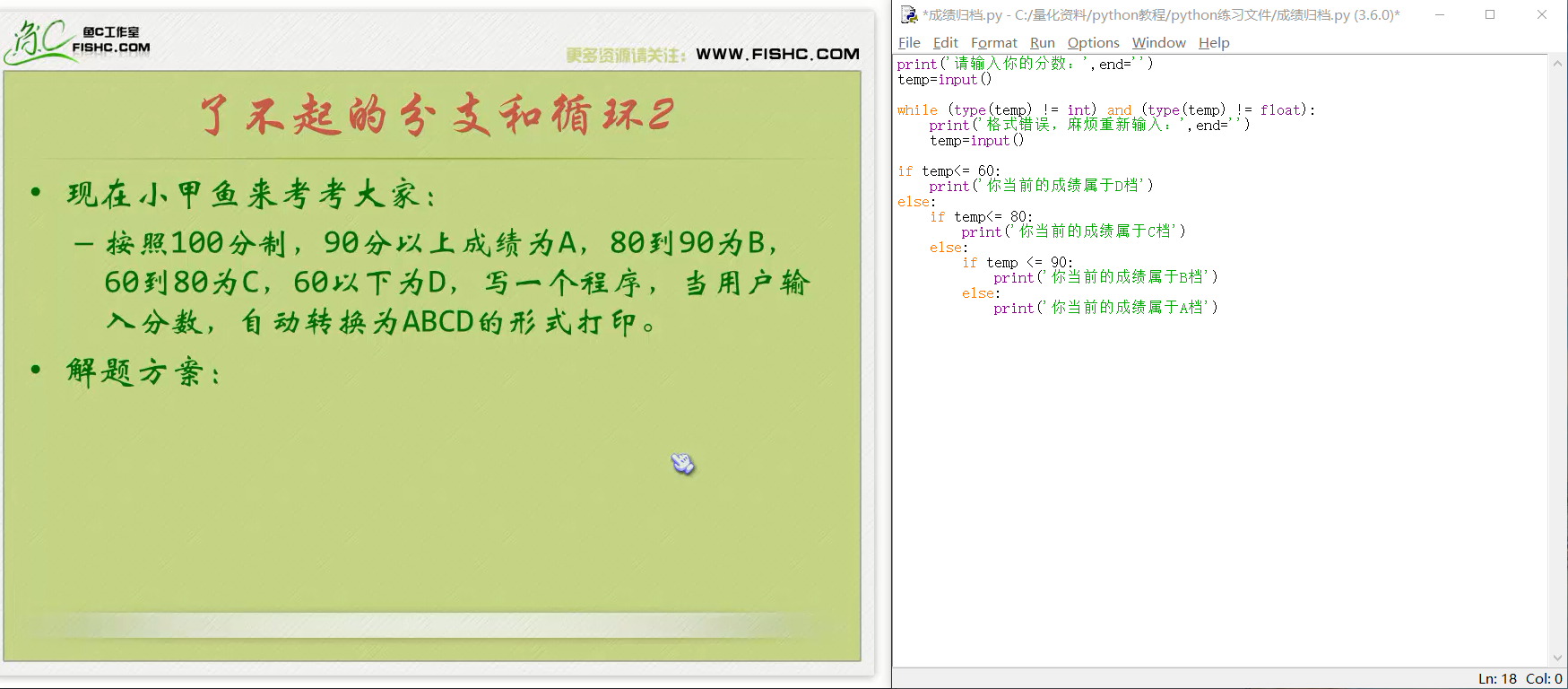Open the File menu
This screenshot has width=1568, height=689.
point(909,42)
